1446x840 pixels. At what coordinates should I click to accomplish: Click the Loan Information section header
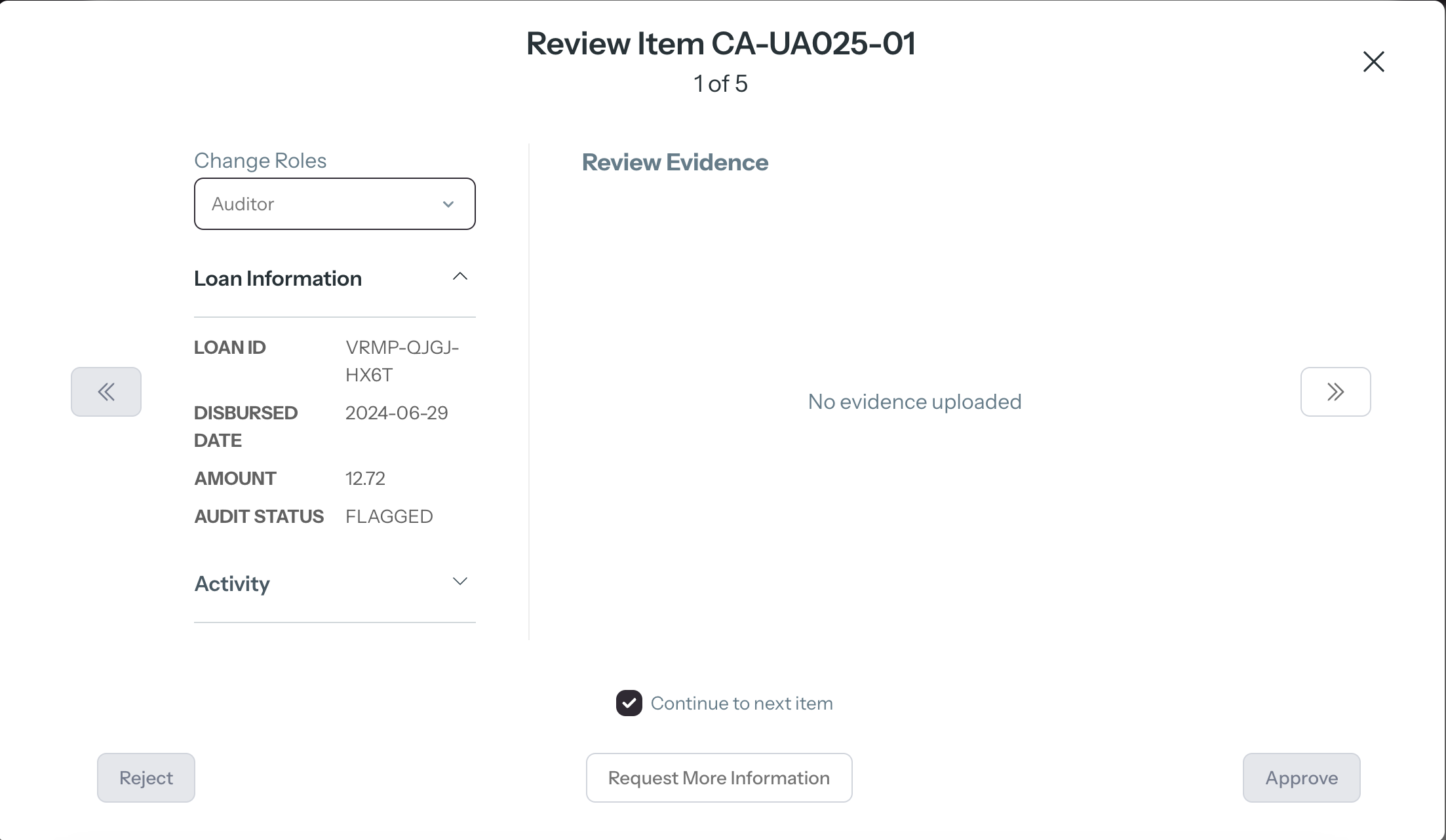(278, 278)
